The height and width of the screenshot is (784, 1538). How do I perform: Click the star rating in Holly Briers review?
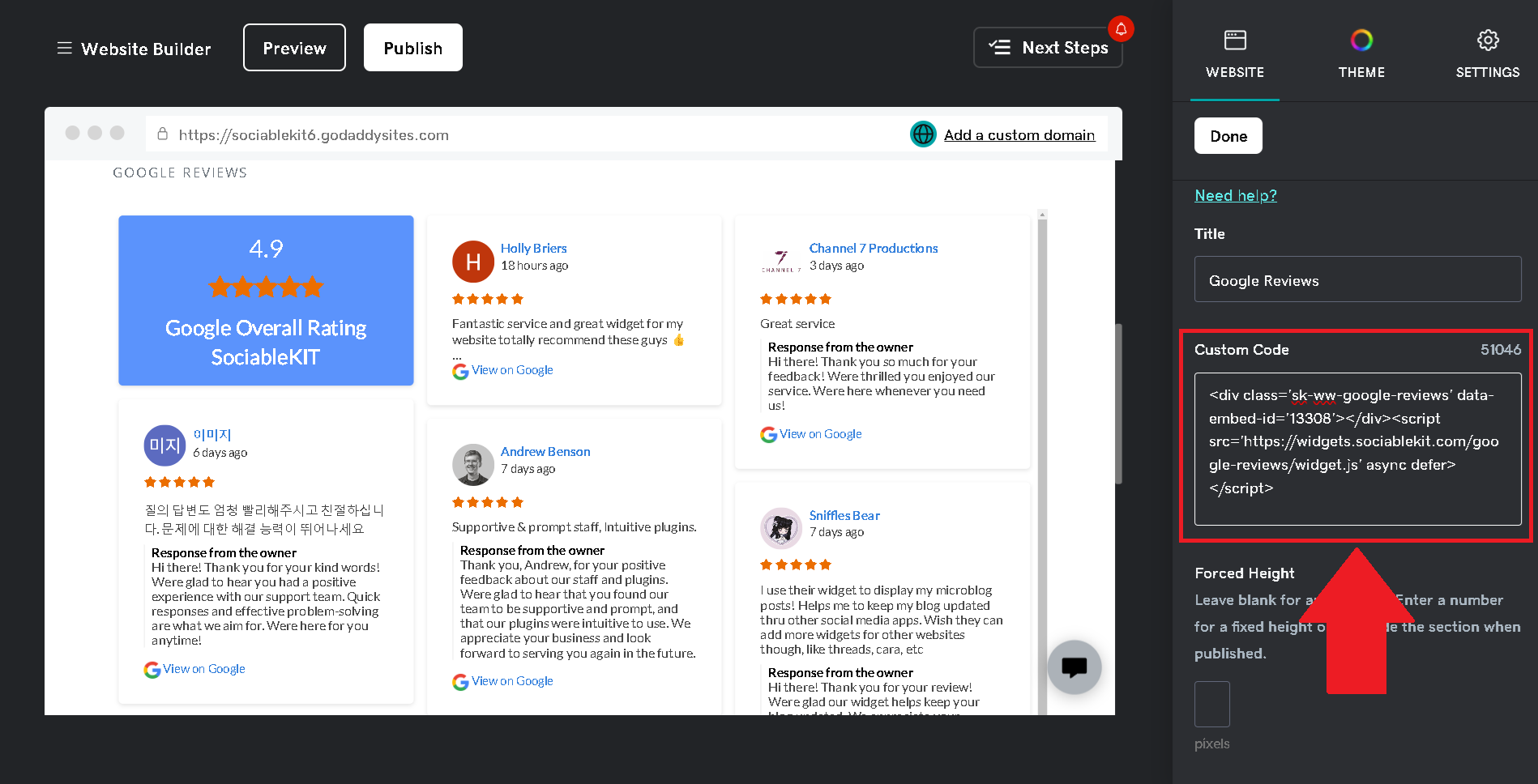point(488,299)
